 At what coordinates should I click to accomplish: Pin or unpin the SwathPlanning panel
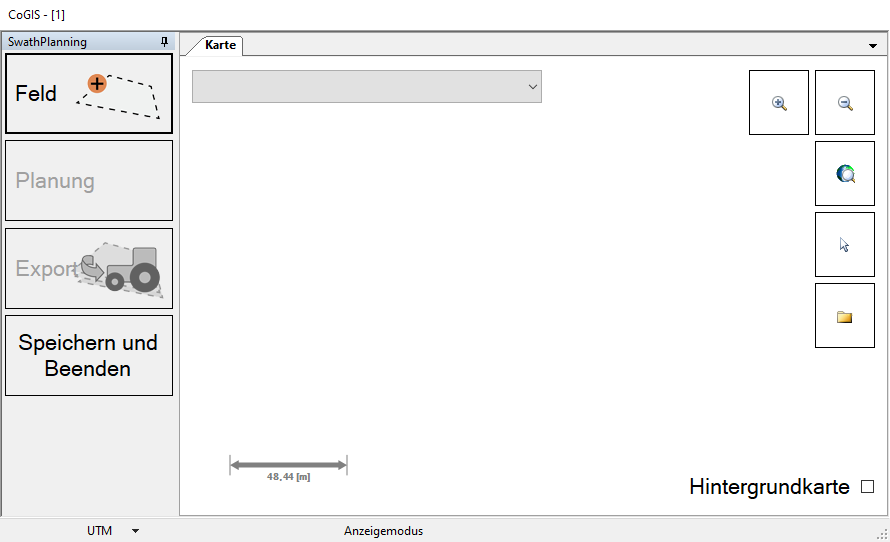tap(165, 42)
